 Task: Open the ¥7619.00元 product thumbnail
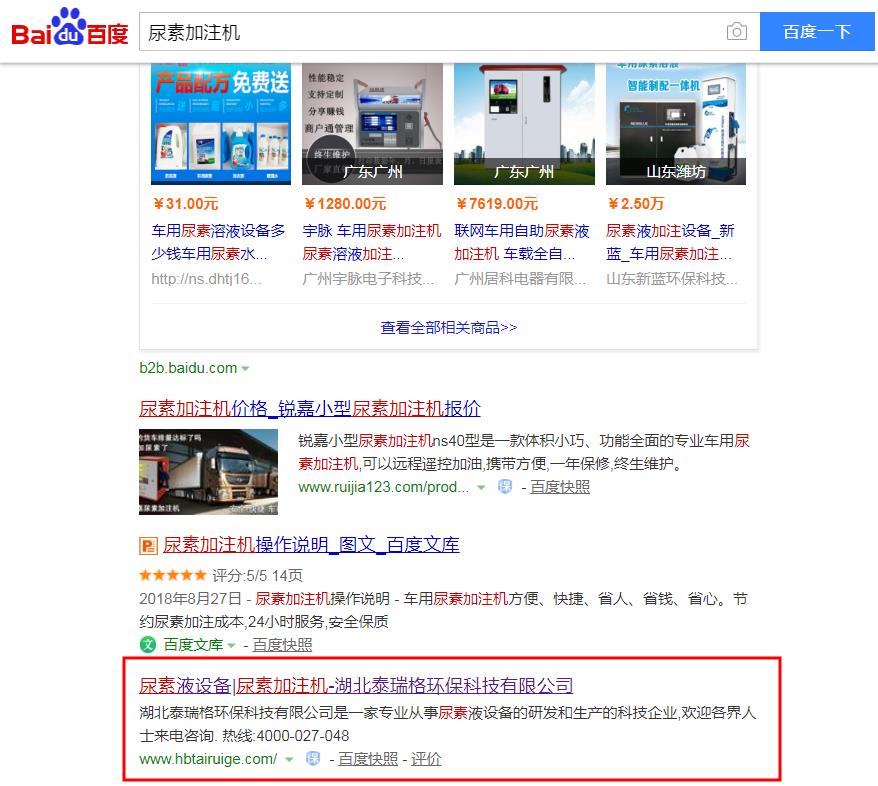524,124
